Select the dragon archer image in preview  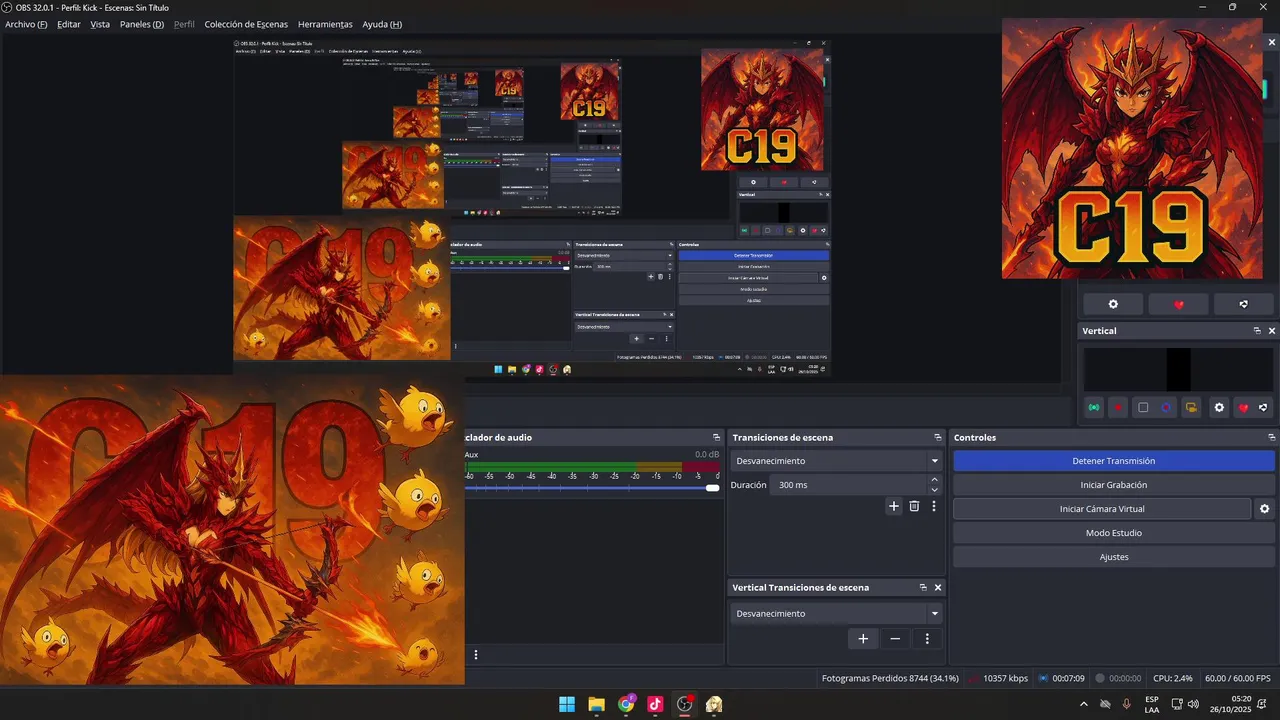click(232, 530)
